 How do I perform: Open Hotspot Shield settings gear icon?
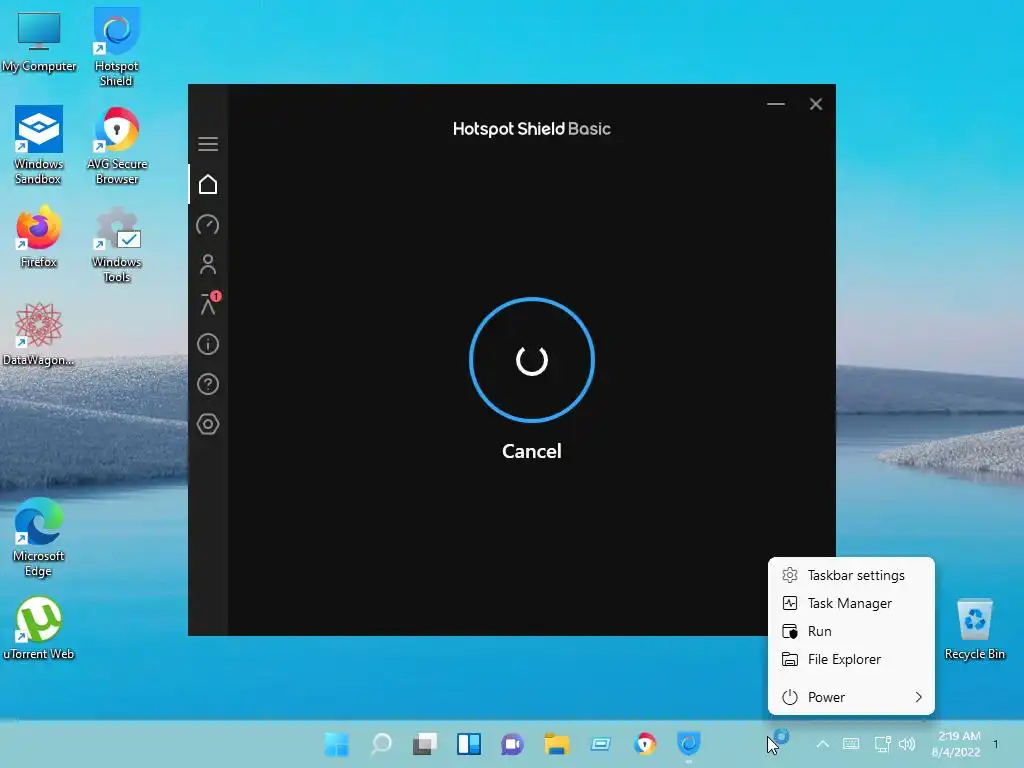pos(208,424)
